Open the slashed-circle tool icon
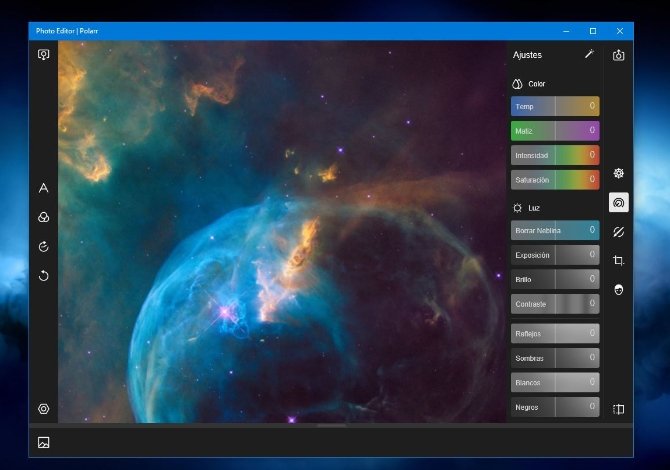The height and width of the screenshot is (470, 670). click(619, 232)
